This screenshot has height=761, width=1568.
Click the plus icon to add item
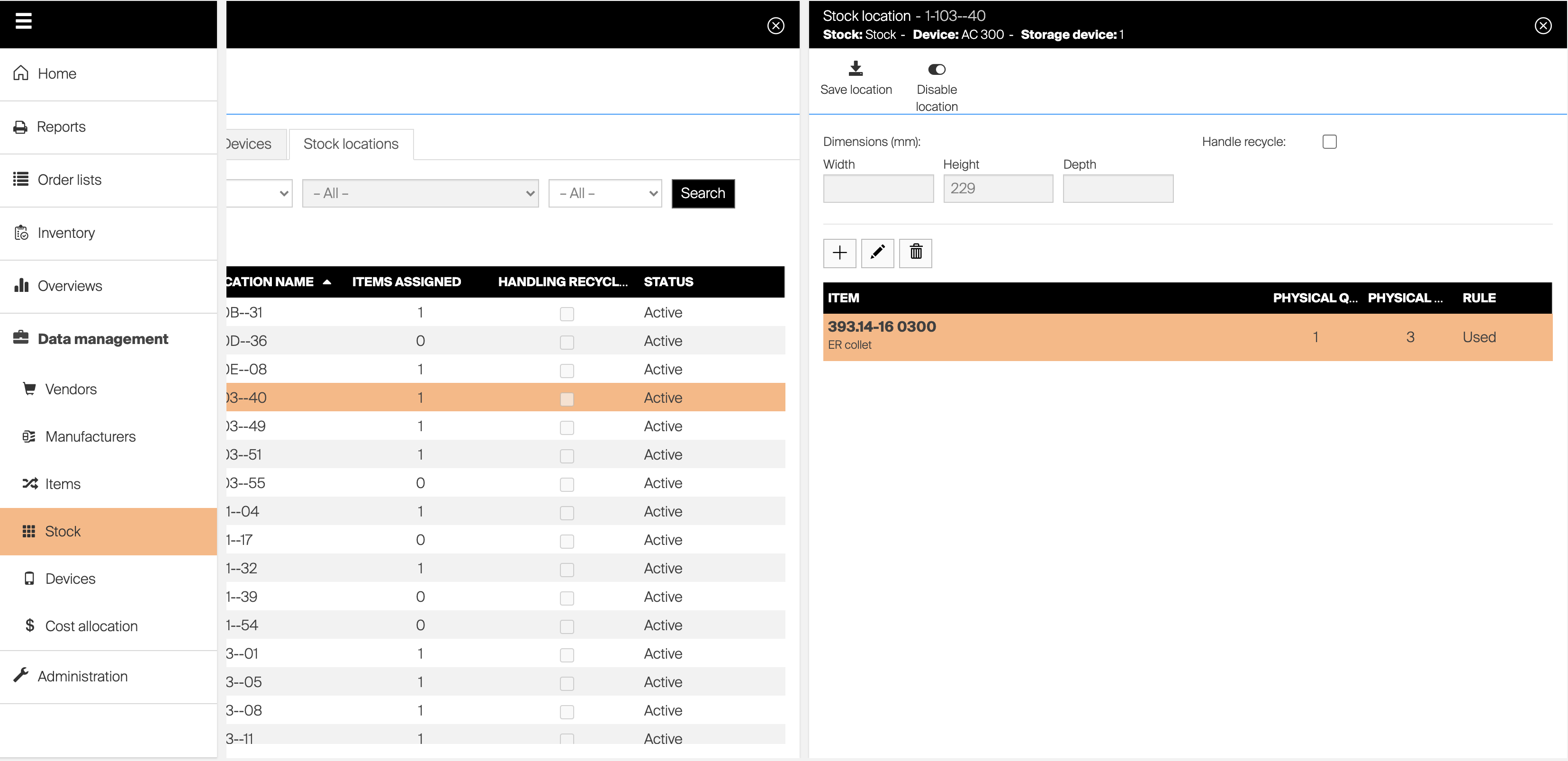click(x=839, y=253)
